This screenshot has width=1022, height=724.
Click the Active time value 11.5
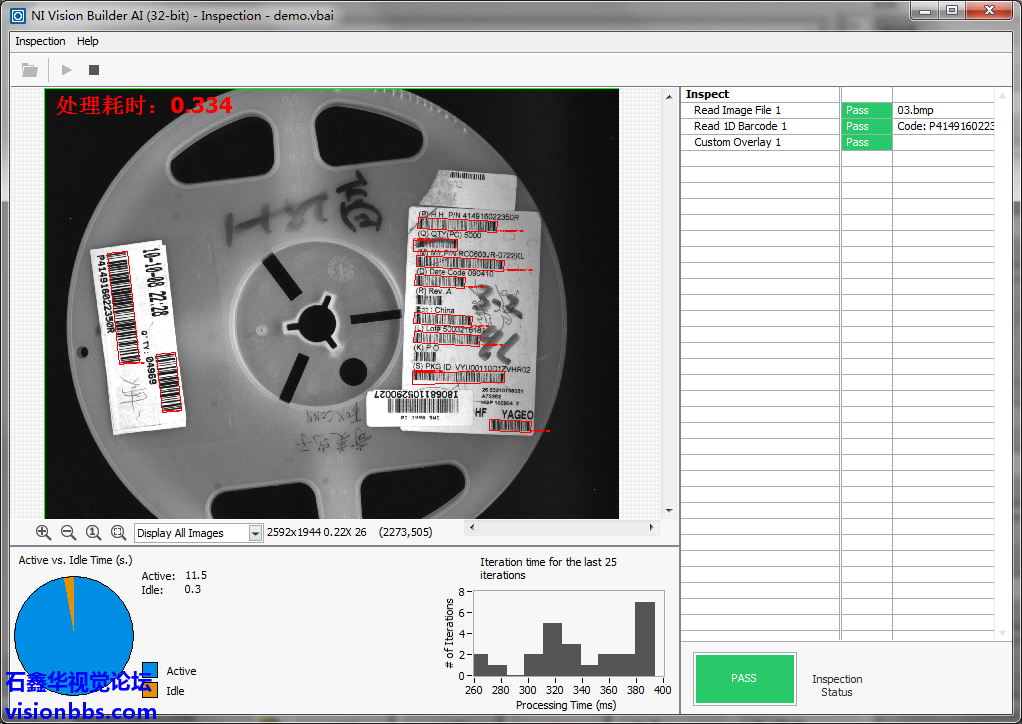click(x=196, y=575)
